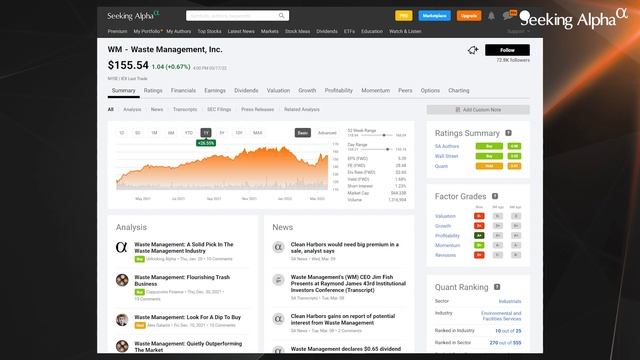Click the search magnifier icon
This screenshot has height=360, width=640.
pos(282,16)
